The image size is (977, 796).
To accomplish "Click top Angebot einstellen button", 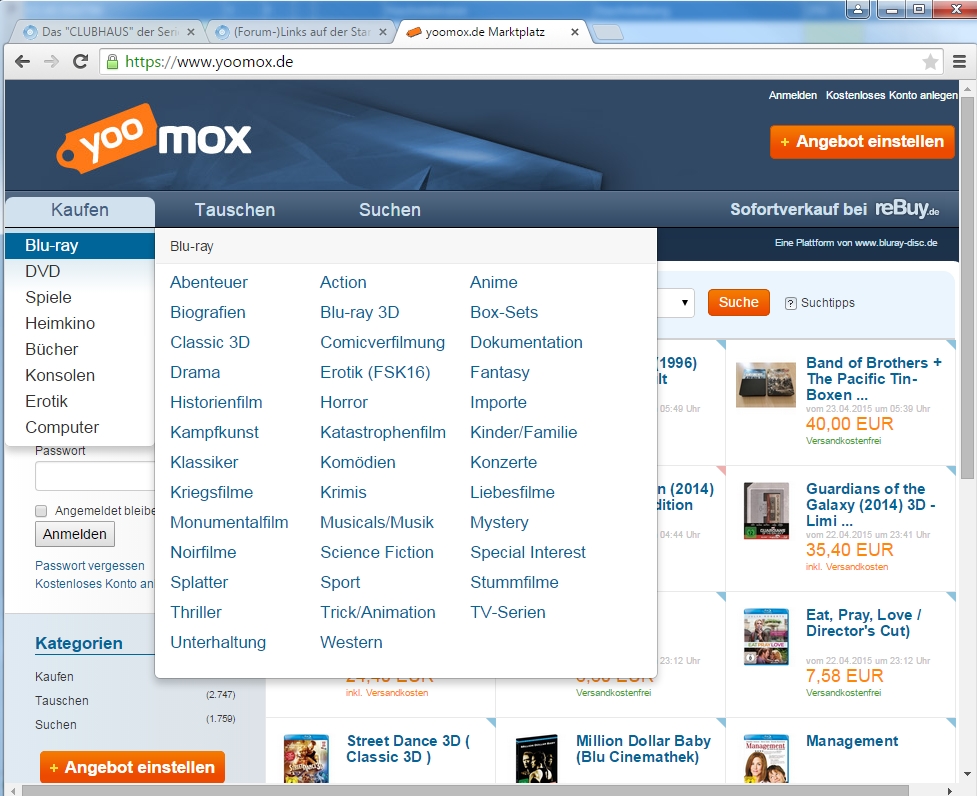I will [862, 142].
